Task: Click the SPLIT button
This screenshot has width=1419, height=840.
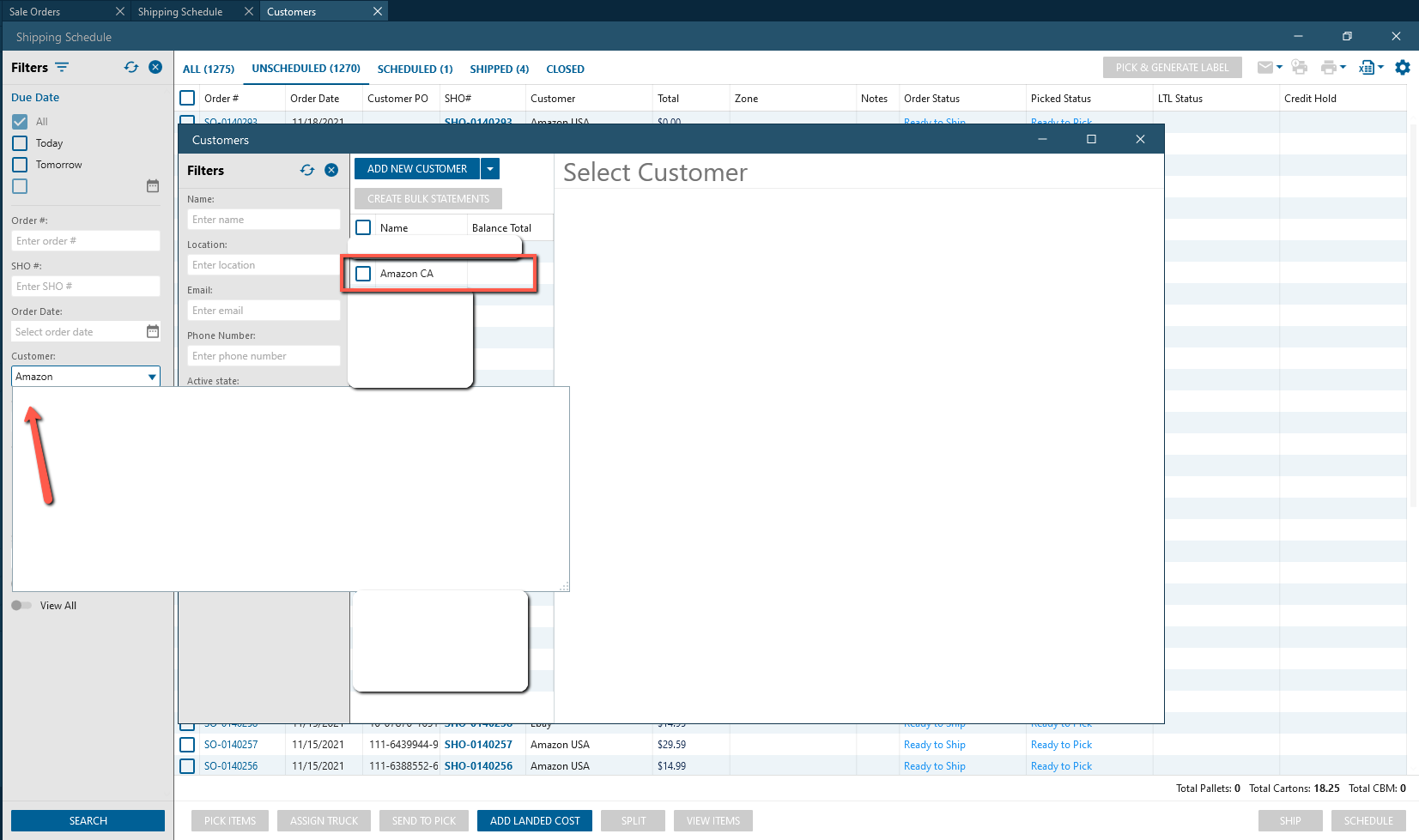Action: point(634,821)
